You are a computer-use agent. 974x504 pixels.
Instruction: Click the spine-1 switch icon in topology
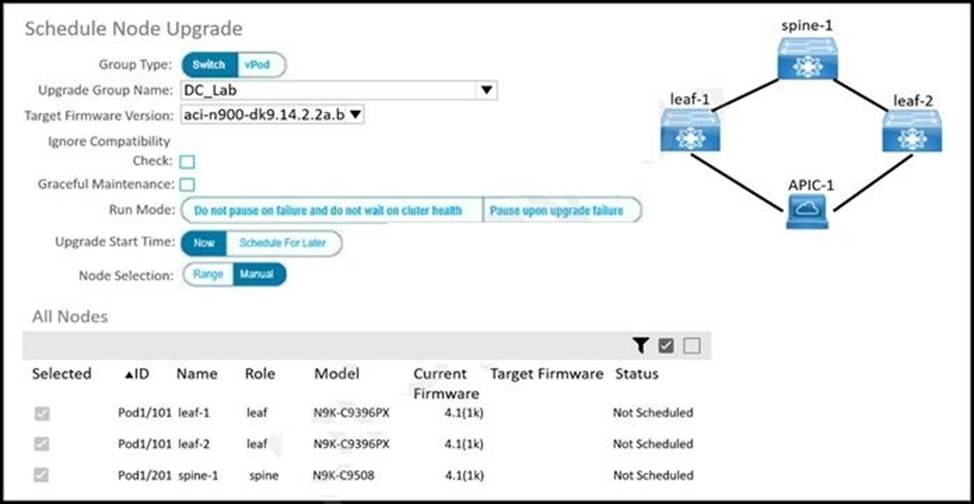[x=806, y=58]
